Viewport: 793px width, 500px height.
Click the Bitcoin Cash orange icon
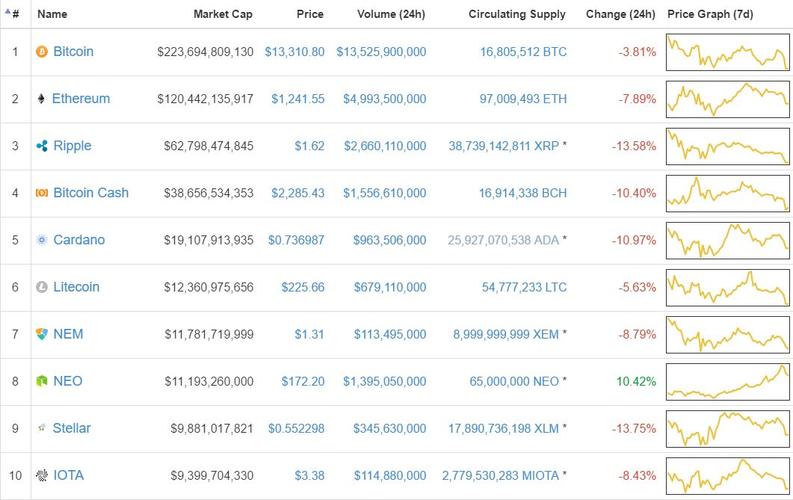click(41, 193)
